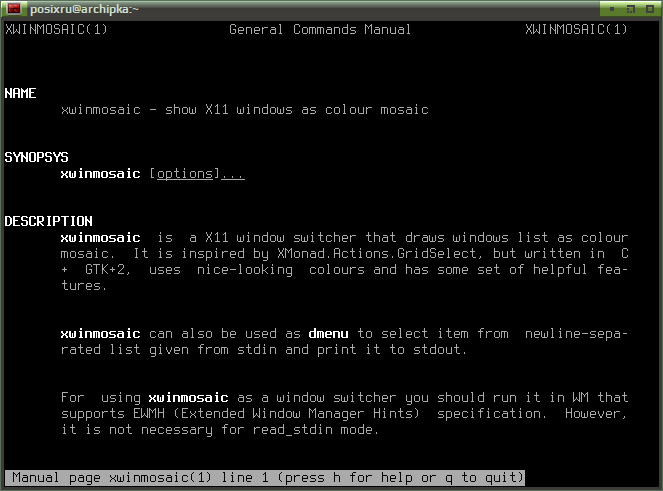The width and height of the screenshot is (663, 491).
Task: Click the bold xwinmosaic before 'can also be used'
Action: [100, 333]
